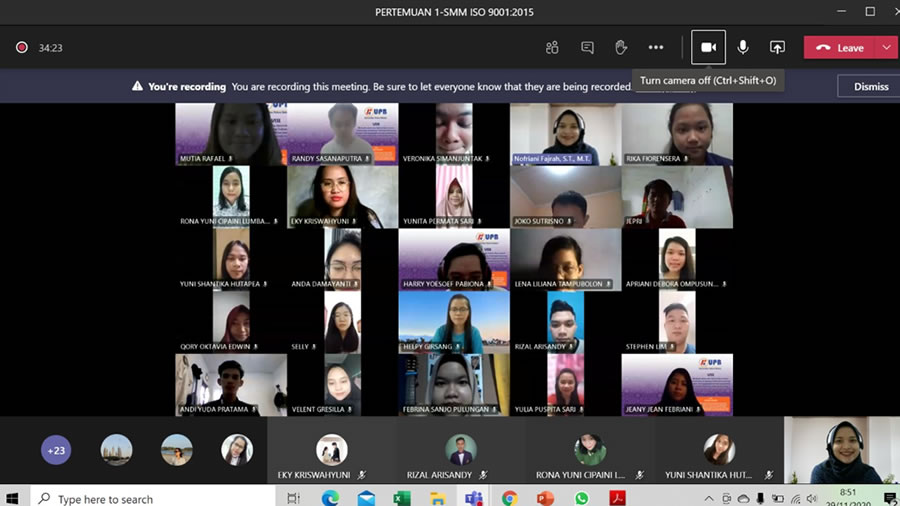The height and width of the screenshot is (506, 900).
Task: Show the meeting participants list
Action: point(552,47)
